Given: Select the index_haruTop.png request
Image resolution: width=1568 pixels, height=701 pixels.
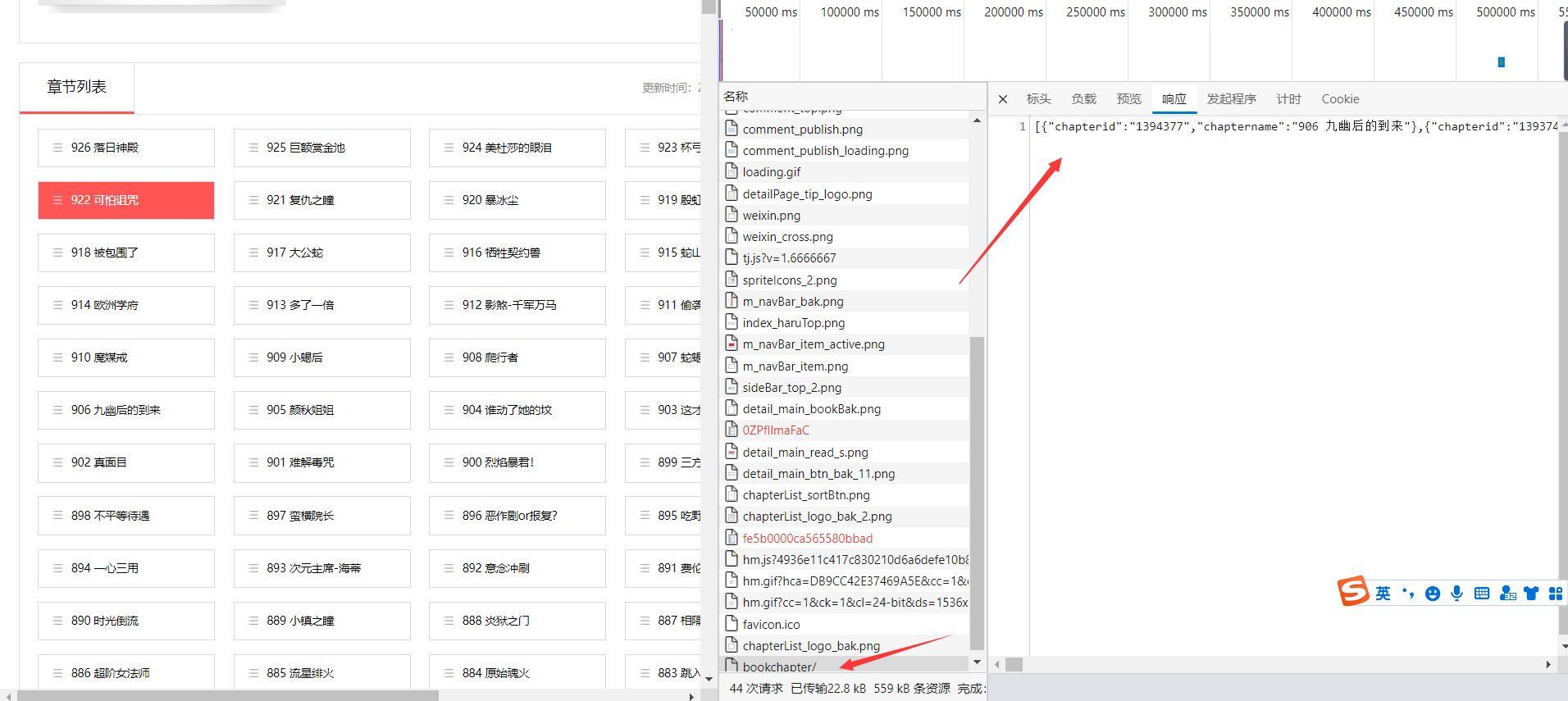Looking at the screenshot, I should click(x=845, y=322).
